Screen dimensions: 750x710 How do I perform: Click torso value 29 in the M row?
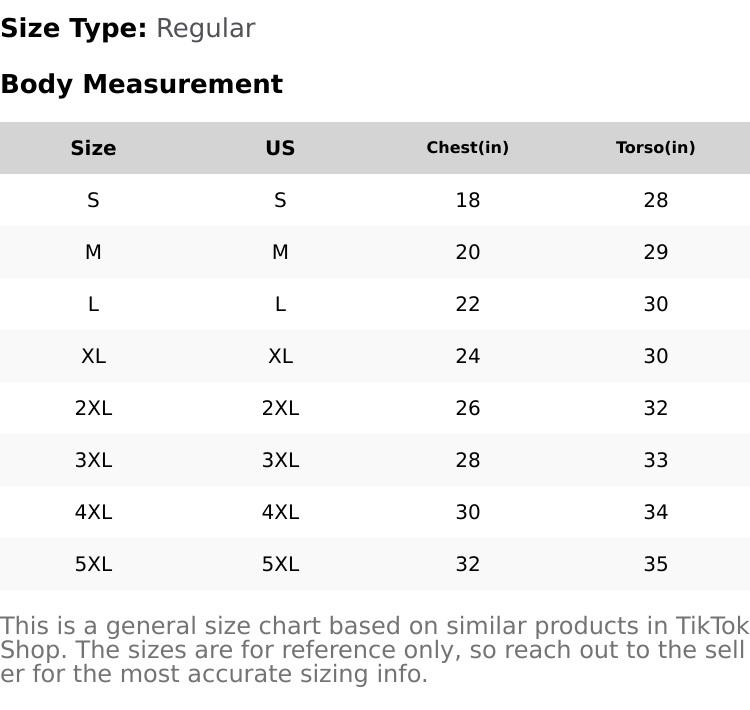pyautogui.click(x=655, y=252)
